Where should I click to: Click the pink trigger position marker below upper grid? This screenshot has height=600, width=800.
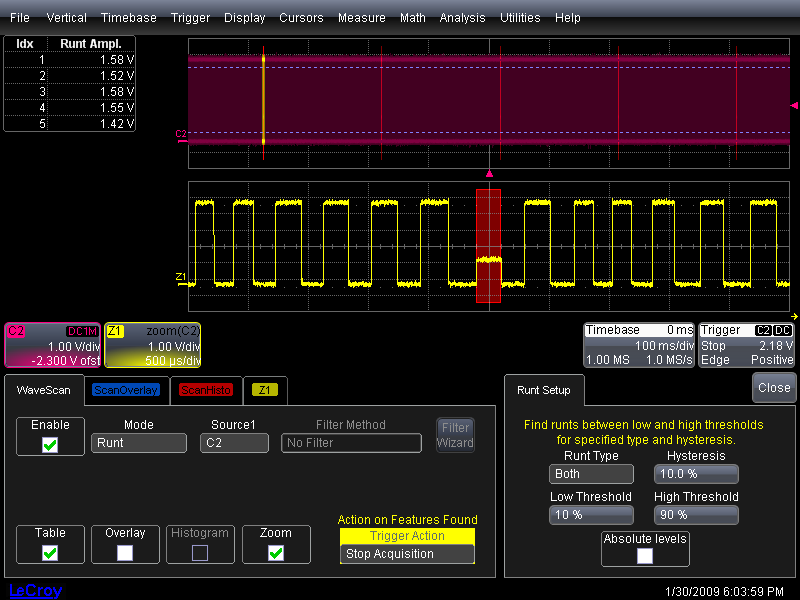pos(489,174)
